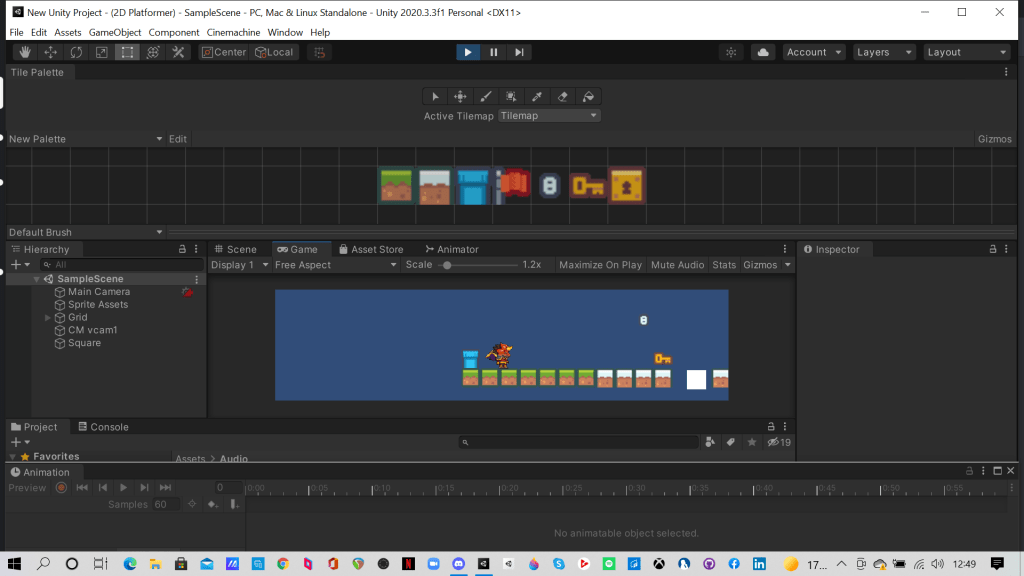The width and height of the screenshot is (1024, 576).
Task: Choose the flood fill bucket tool
Action: tap(588, 96)
